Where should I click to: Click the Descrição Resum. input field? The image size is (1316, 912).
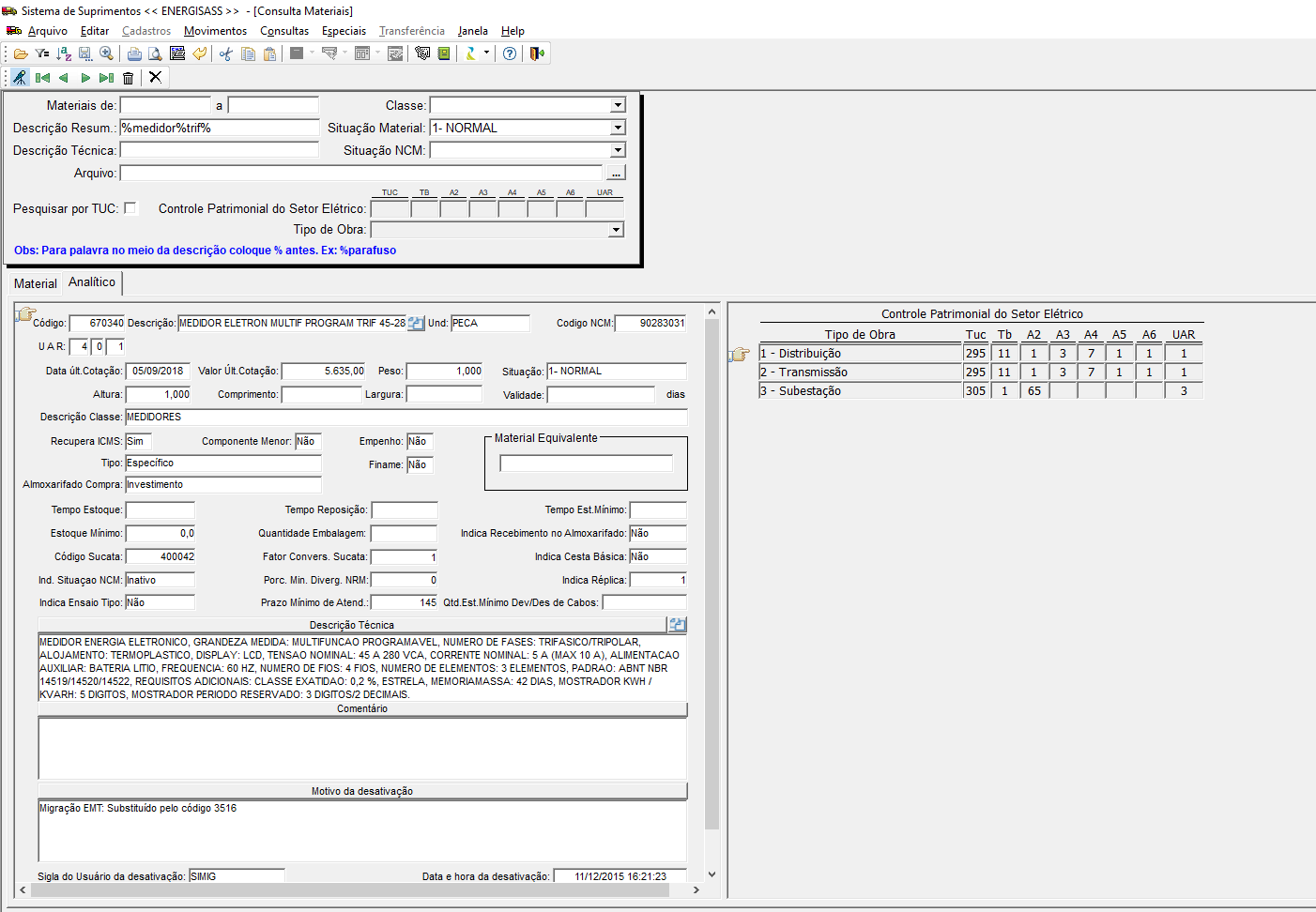[220, 128]
